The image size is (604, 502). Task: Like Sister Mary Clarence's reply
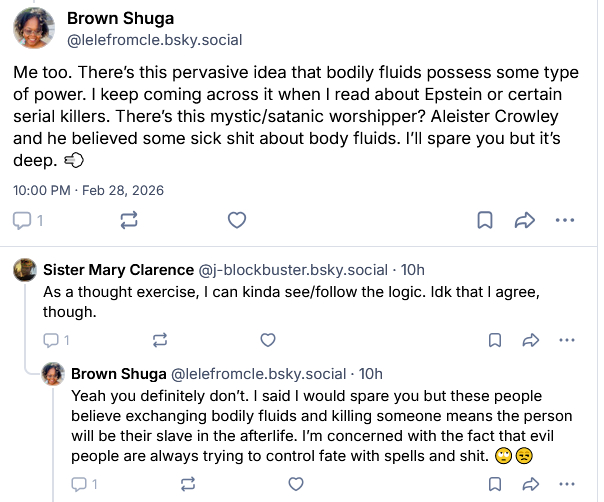tap(268, 340)
